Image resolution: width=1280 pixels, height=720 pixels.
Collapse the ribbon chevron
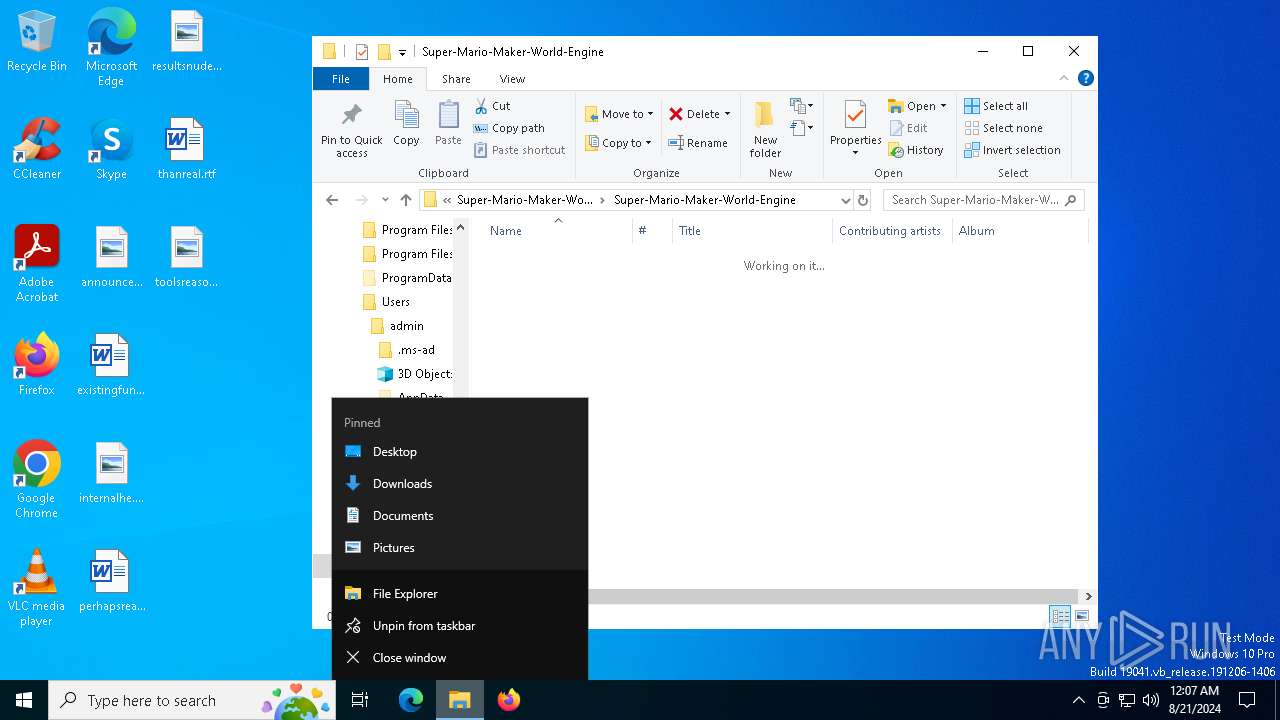pyautogui.click(x=1064, y=78)
